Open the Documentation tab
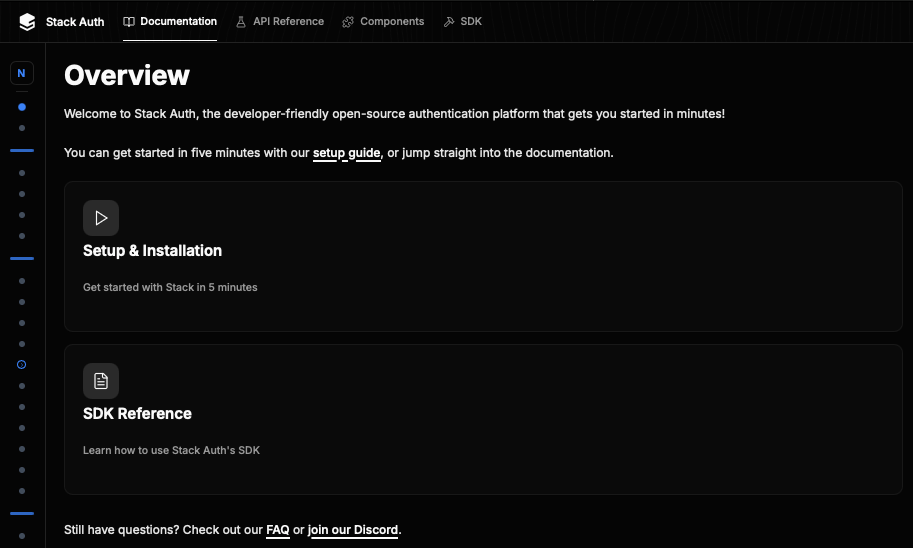The height and width of the screenshot is (548, 913). (170, 22)
